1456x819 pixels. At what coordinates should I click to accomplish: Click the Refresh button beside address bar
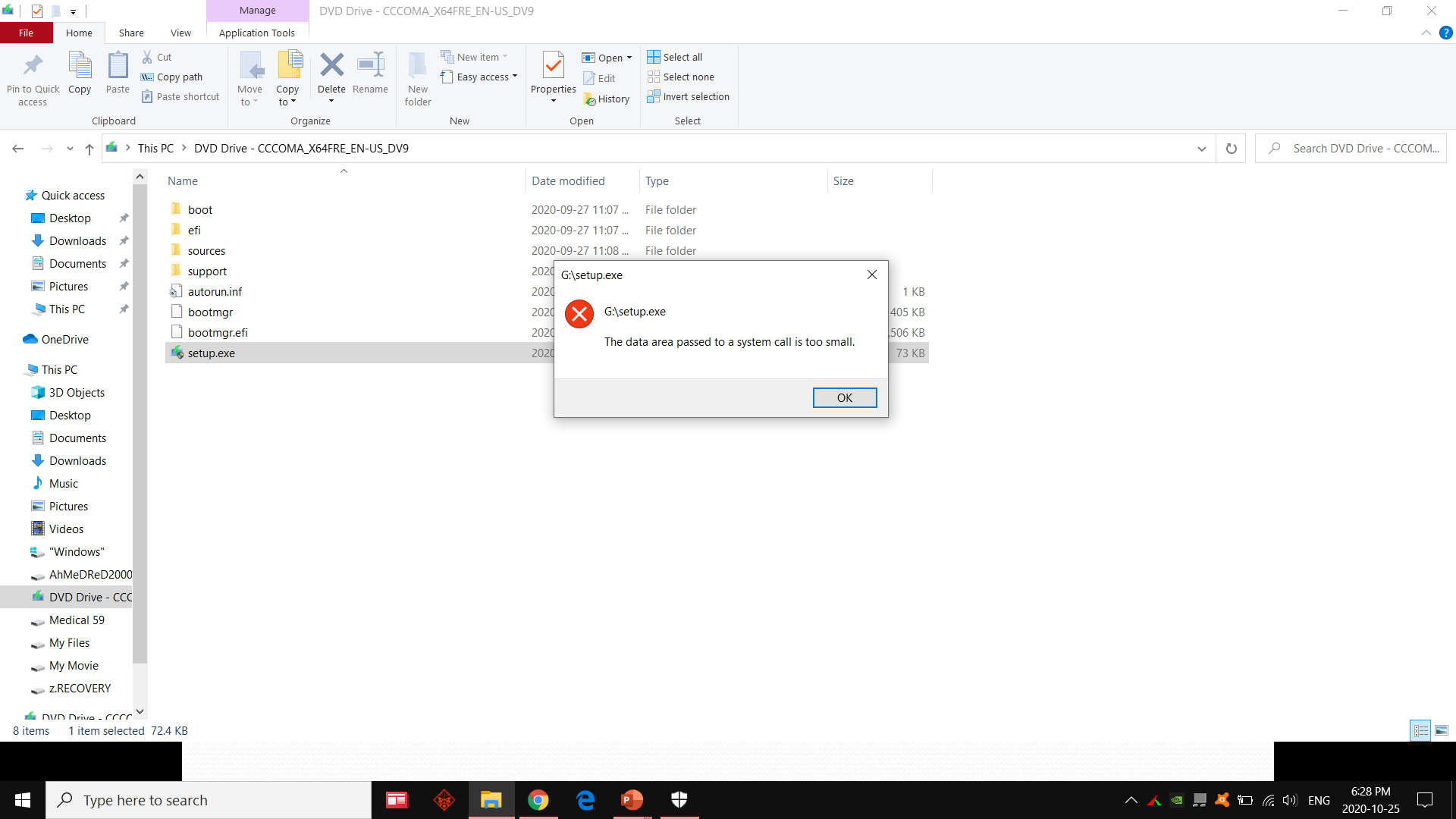1231,149
